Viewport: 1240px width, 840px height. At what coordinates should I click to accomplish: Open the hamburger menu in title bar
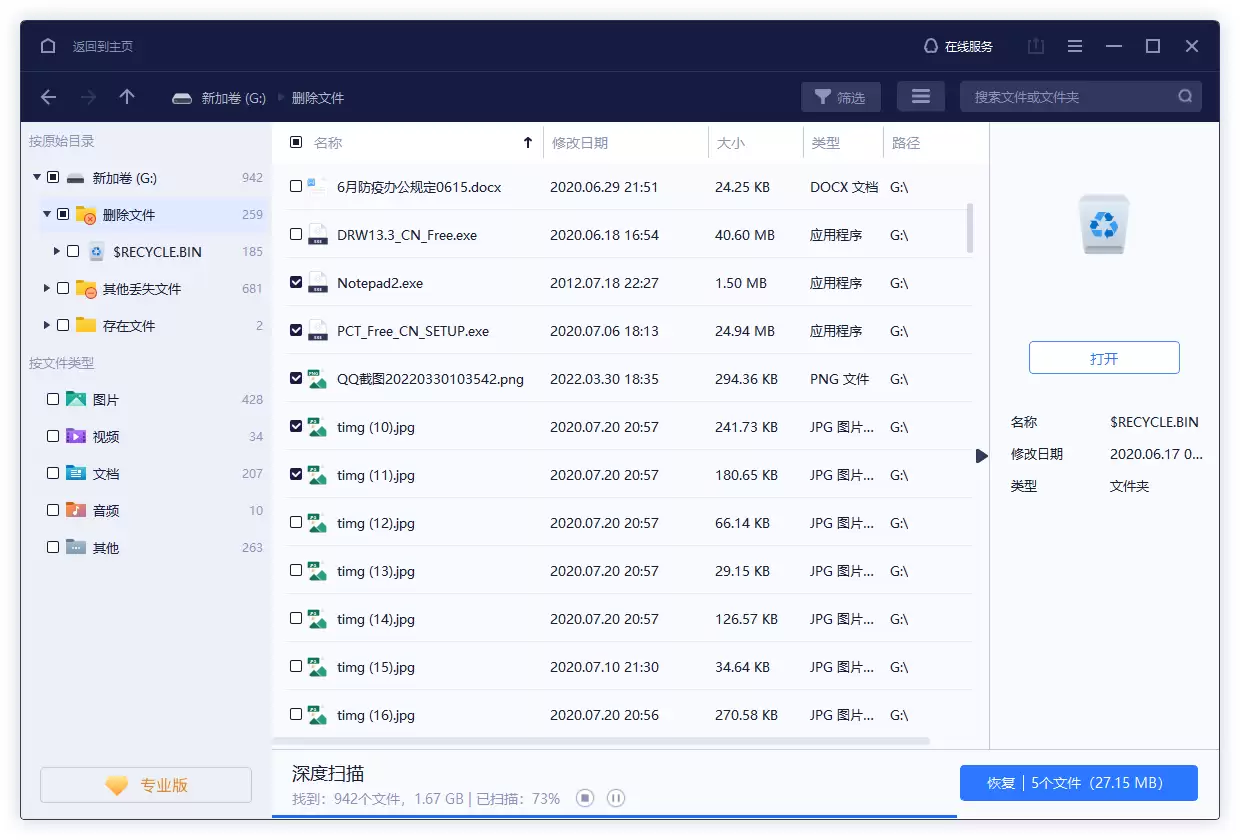click(x=1075, y=46)
